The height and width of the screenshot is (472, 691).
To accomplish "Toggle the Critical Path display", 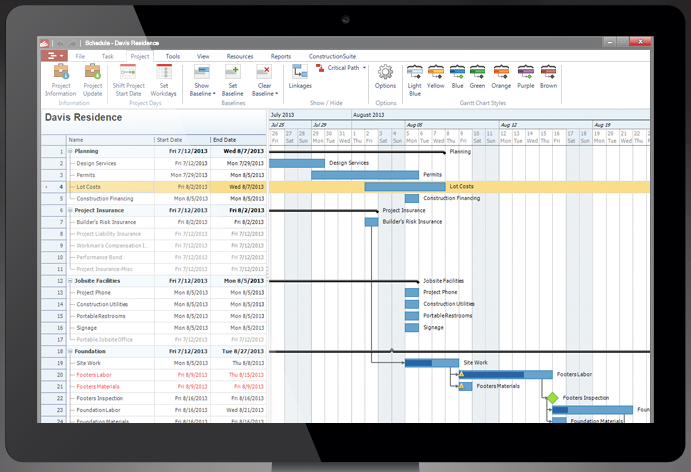I will click(340, 68).
